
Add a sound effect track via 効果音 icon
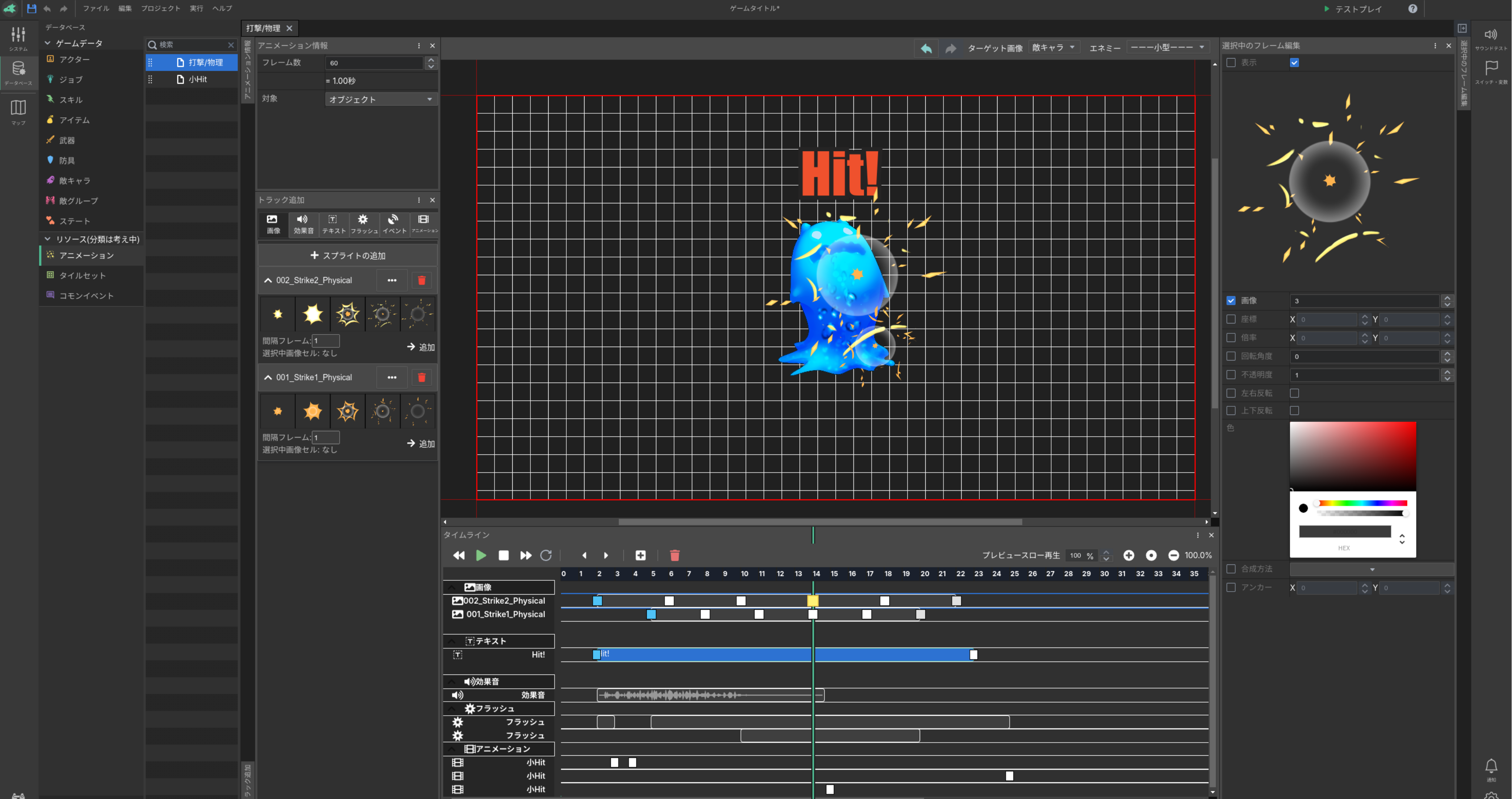[303, 224]
